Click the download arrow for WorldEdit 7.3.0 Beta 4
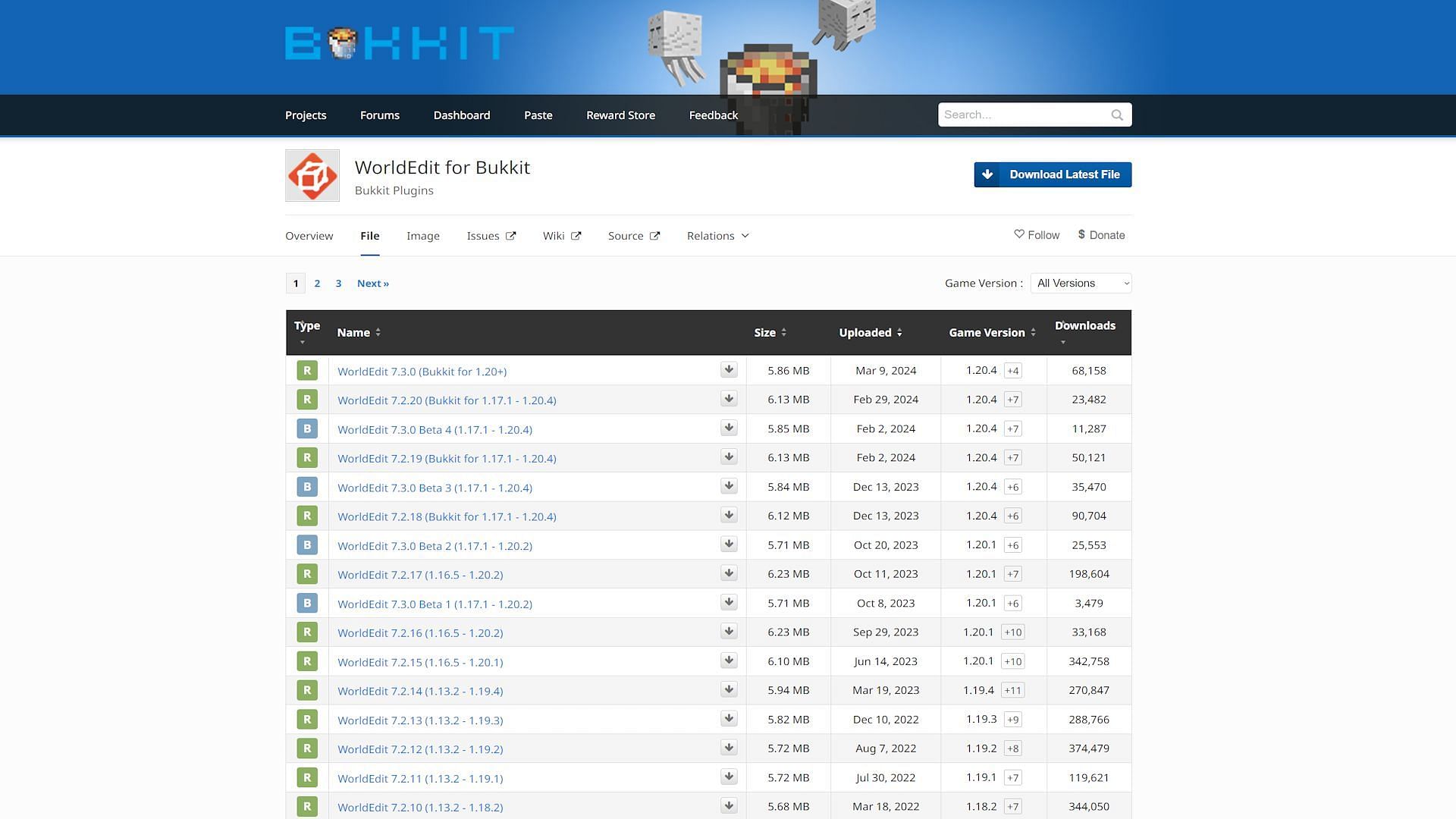This screenshot has width=1456, height=819. point(729,428)
